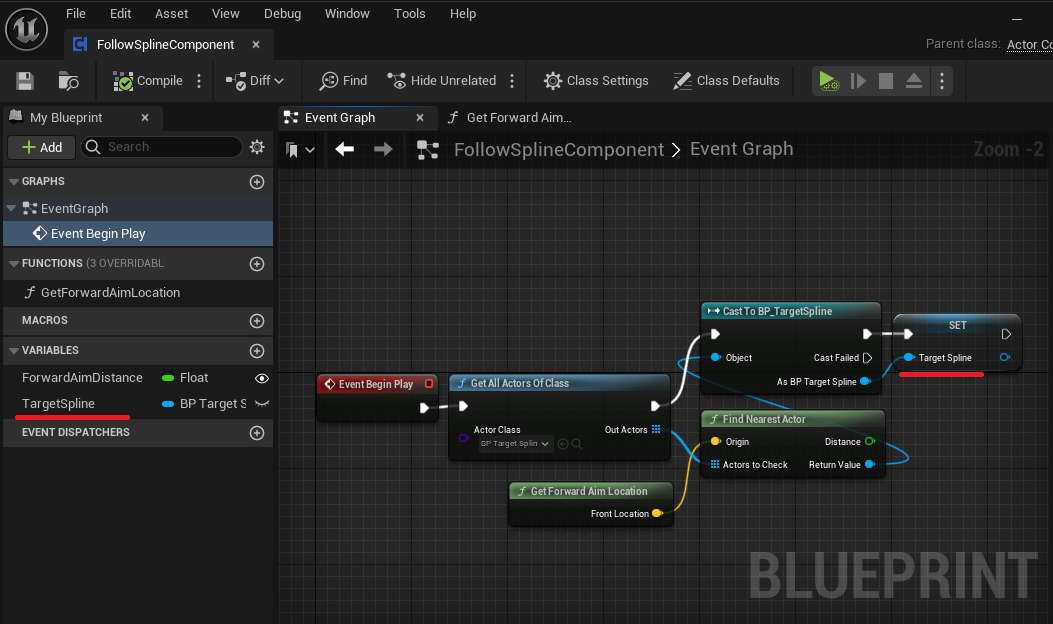1053x624 pixels.
Task: Open the Actor Class BP Target Spline dropdown
Action: pyautogui.click(x=514, y=444)
